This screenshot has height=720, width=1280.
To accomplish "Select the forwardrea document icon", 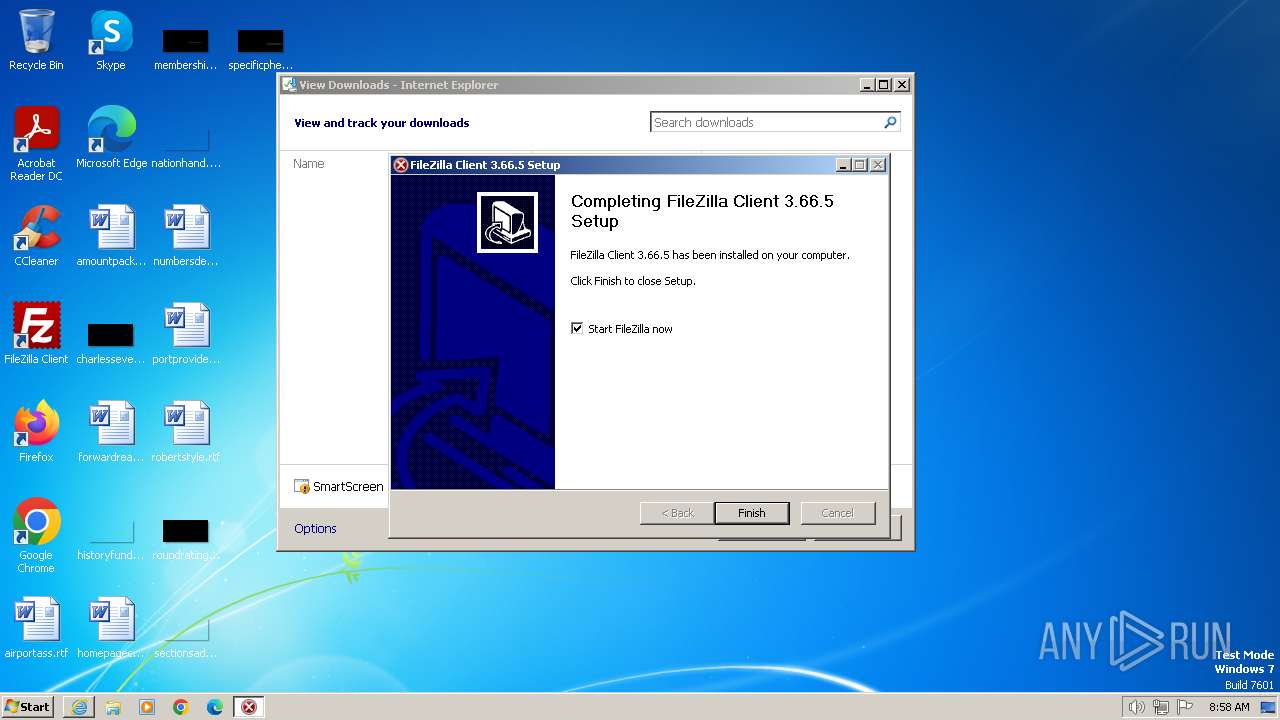I will [111, 432].
